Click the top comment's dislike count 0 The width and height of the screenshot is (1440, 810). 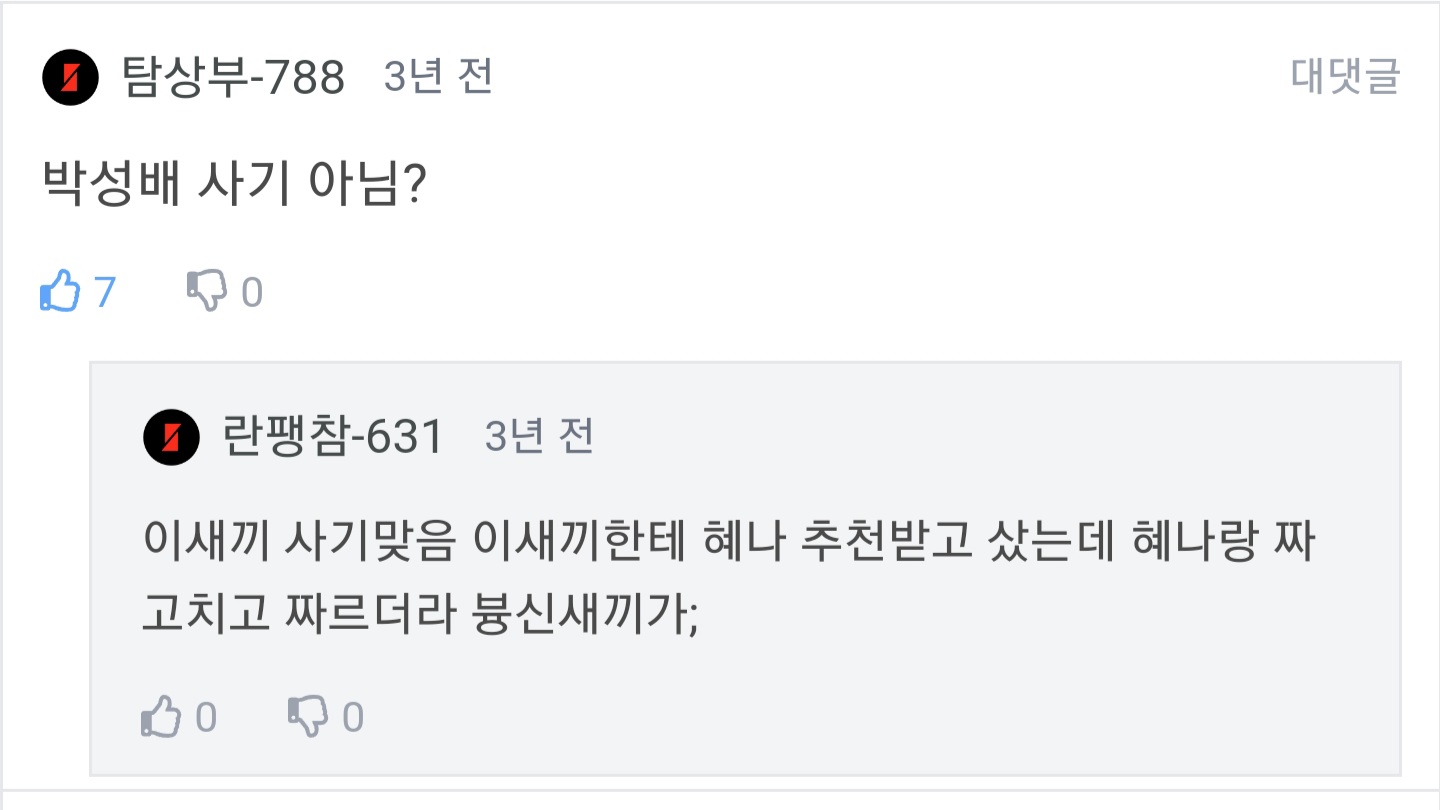point(252,292)
